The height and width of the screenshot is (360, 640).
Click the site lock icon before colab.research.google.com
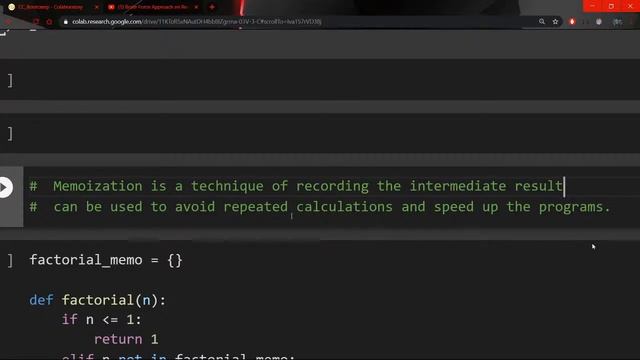(65, 22)
